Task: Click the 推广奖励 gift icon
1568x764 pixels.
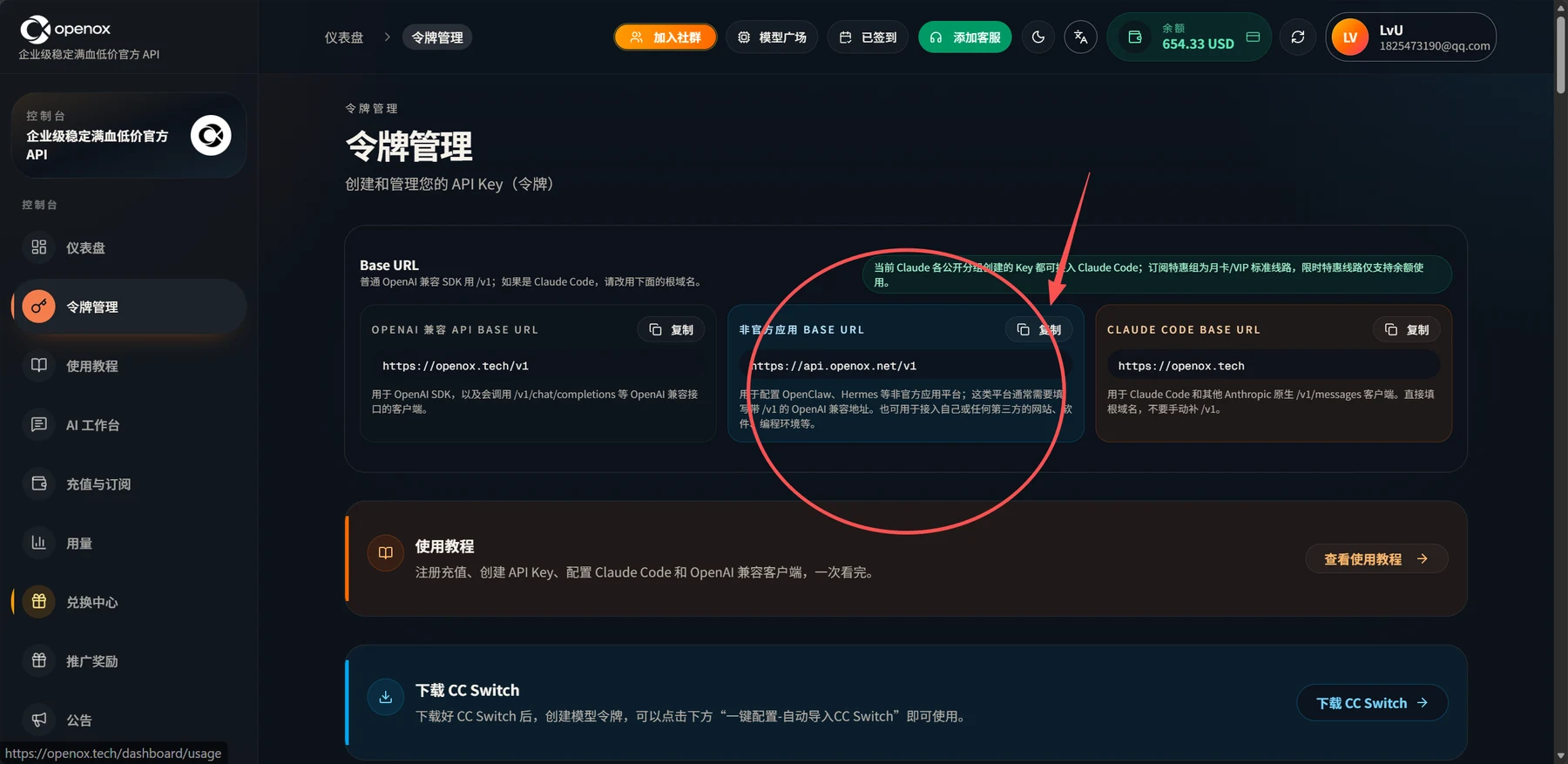Action: pyautogui.click(x=39, y=660)
